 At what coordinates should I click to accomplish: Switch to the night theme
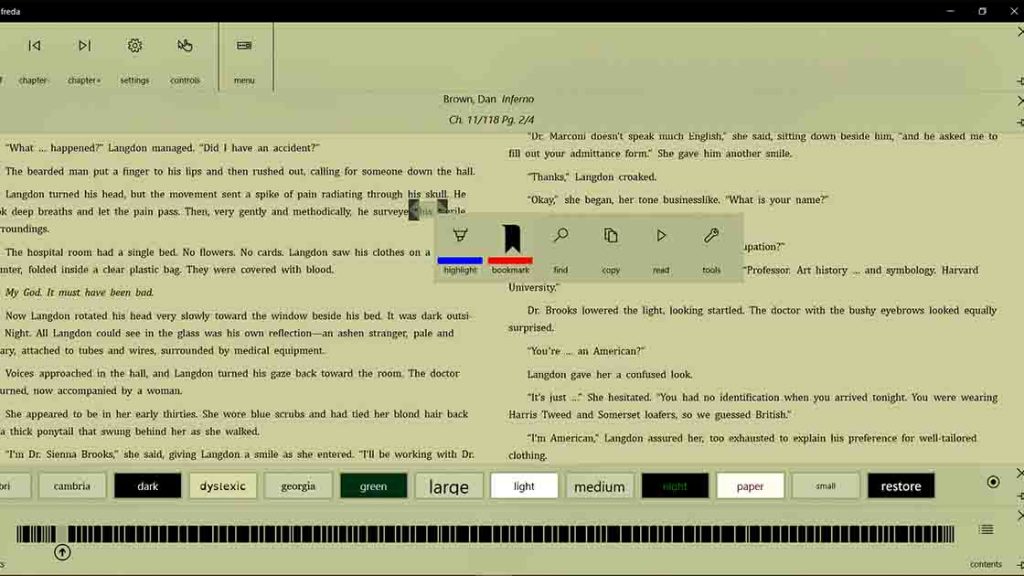coord(675,486)
